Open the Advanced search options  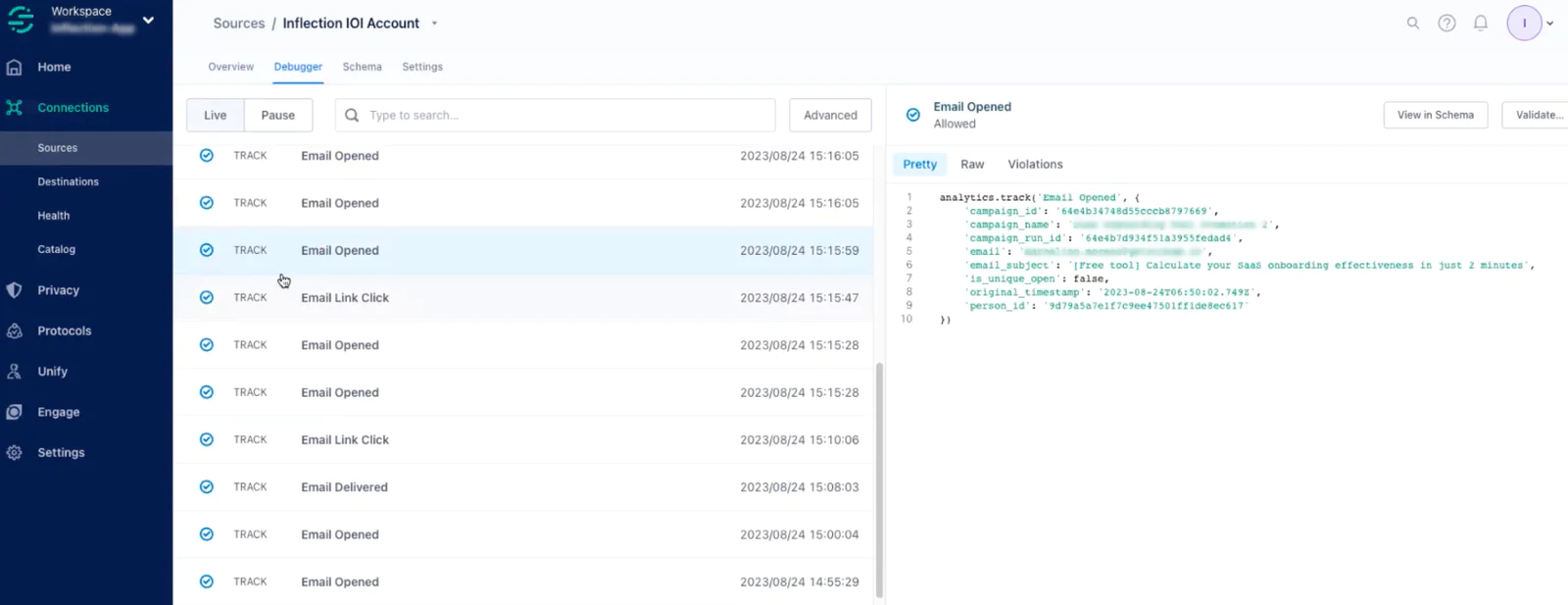pyautogui.click(x=830, y=115)
